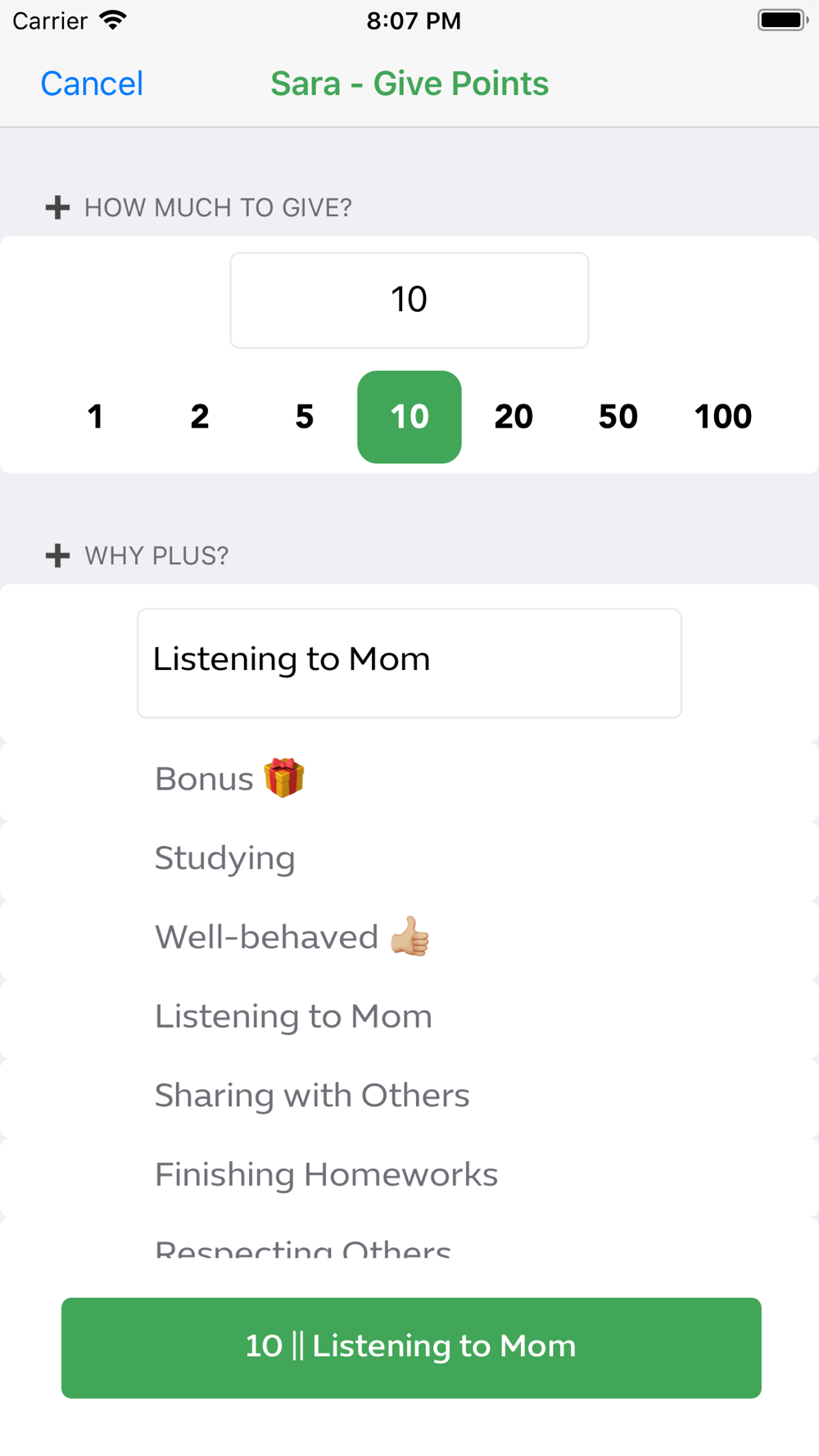Choose 20 points amount

pos(514,417)
